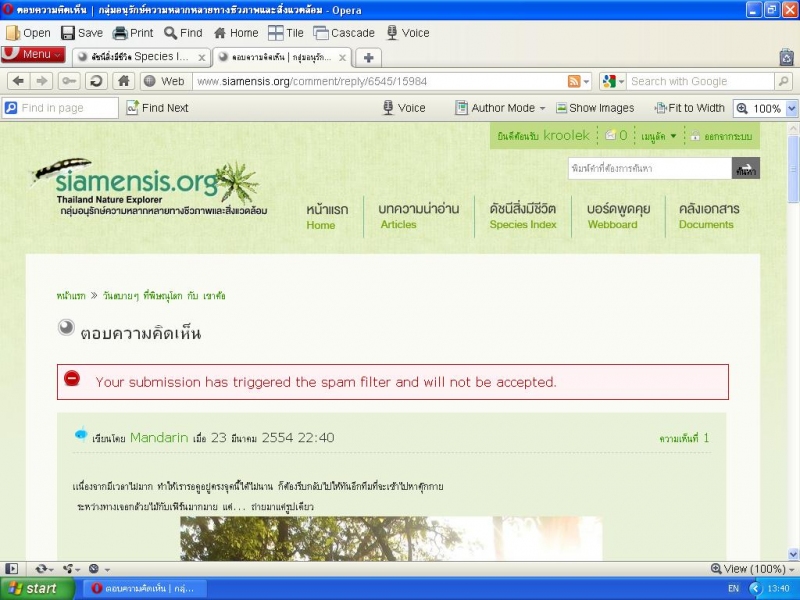Open the Webboard navigation link
This screenshot has width=800, height=600.
click(x=612, y=215)
